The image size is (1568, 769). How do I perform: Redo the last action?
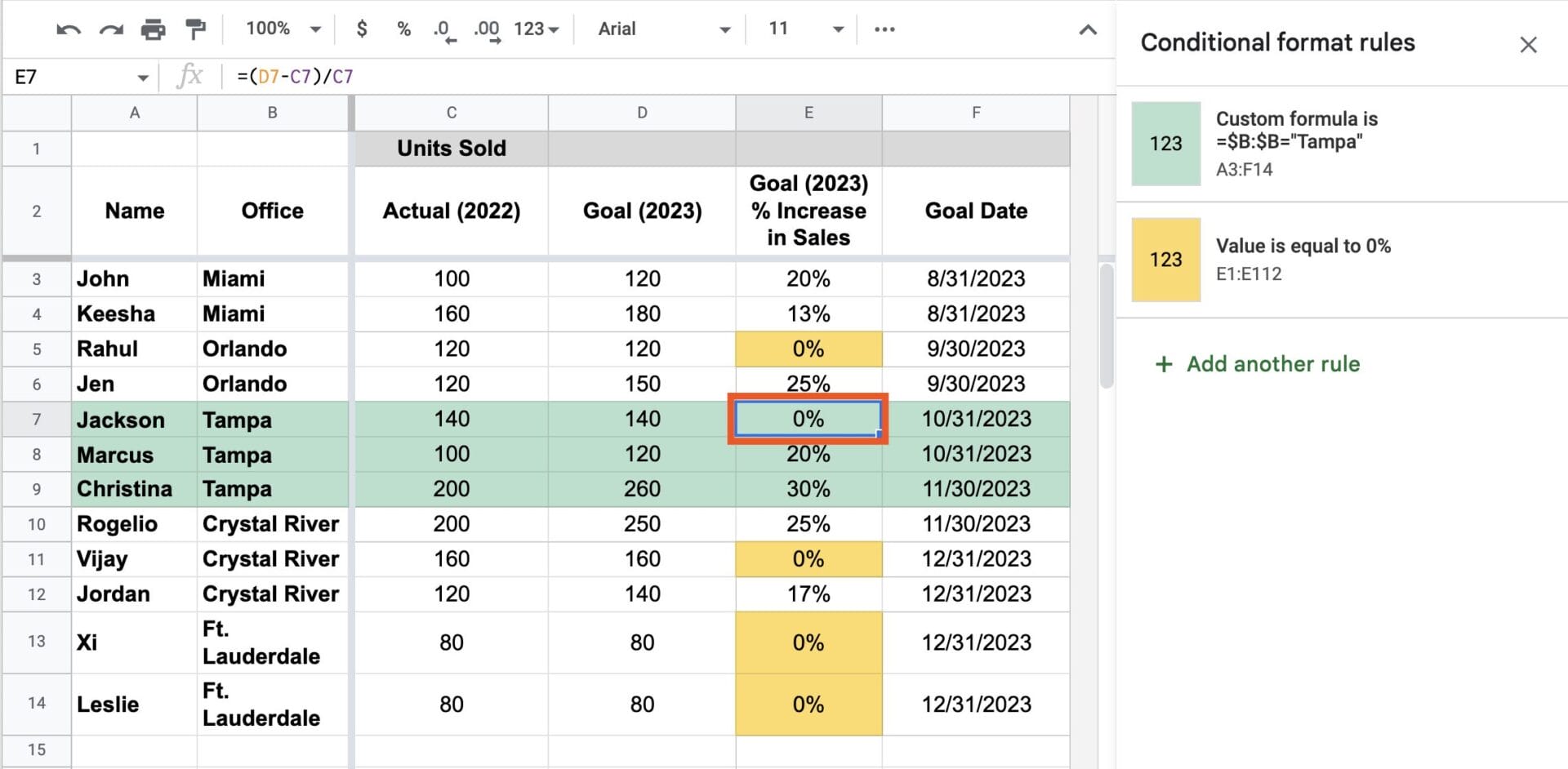point(112,29)
